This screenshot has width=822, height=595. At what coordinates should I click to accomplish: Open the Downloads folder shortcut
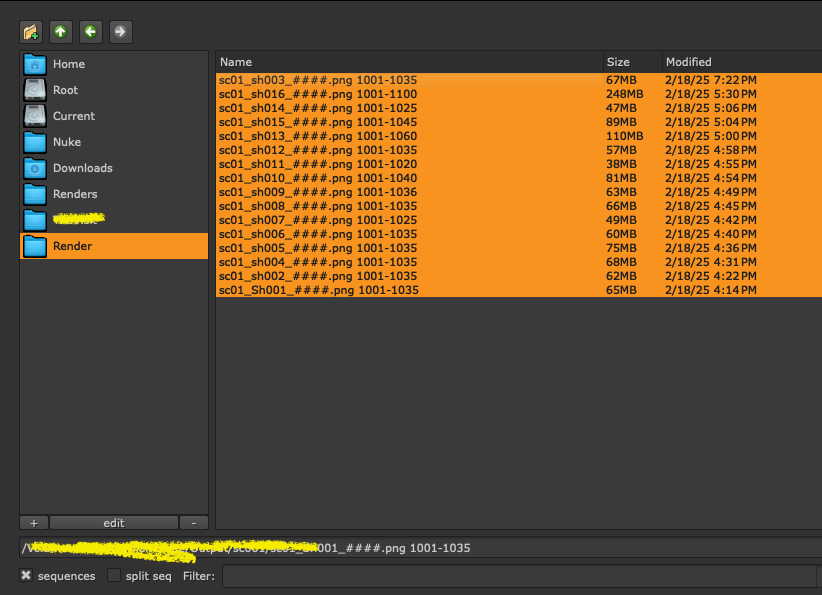[x=83, y=167]
